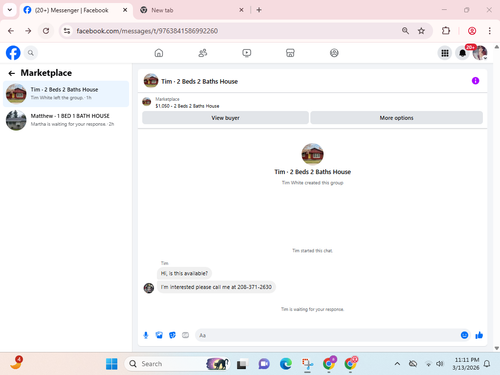
Task: Open the emoji picker in message box
Action: tap(464, 335)
